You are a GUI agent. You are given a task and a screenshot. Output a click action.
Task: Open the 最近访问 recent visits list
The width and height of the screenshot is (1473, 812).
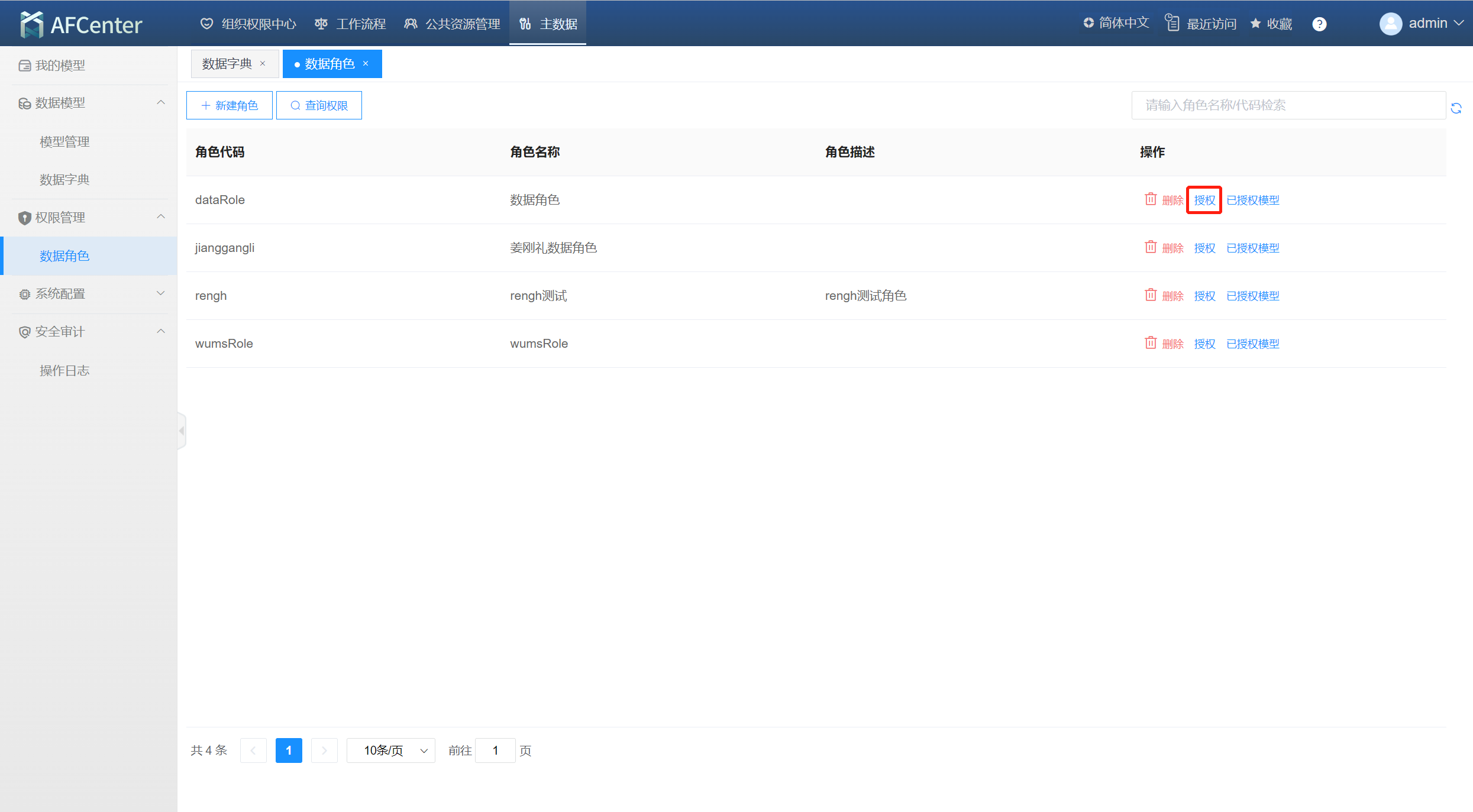1201,24
